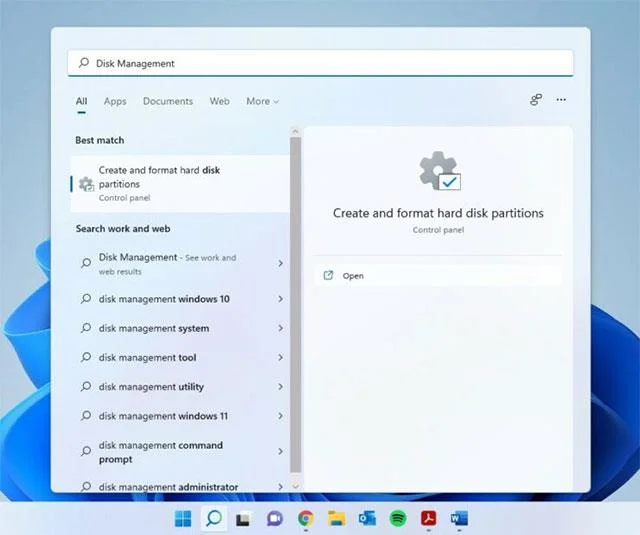The width and height of the screenshot is (640, 535).
Task: Click gear icon beside best match result
Action: coord(86,184)
